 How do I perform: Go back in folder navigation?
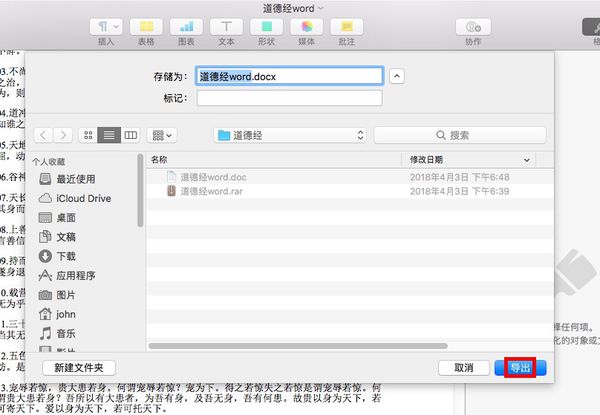point(43,135)
